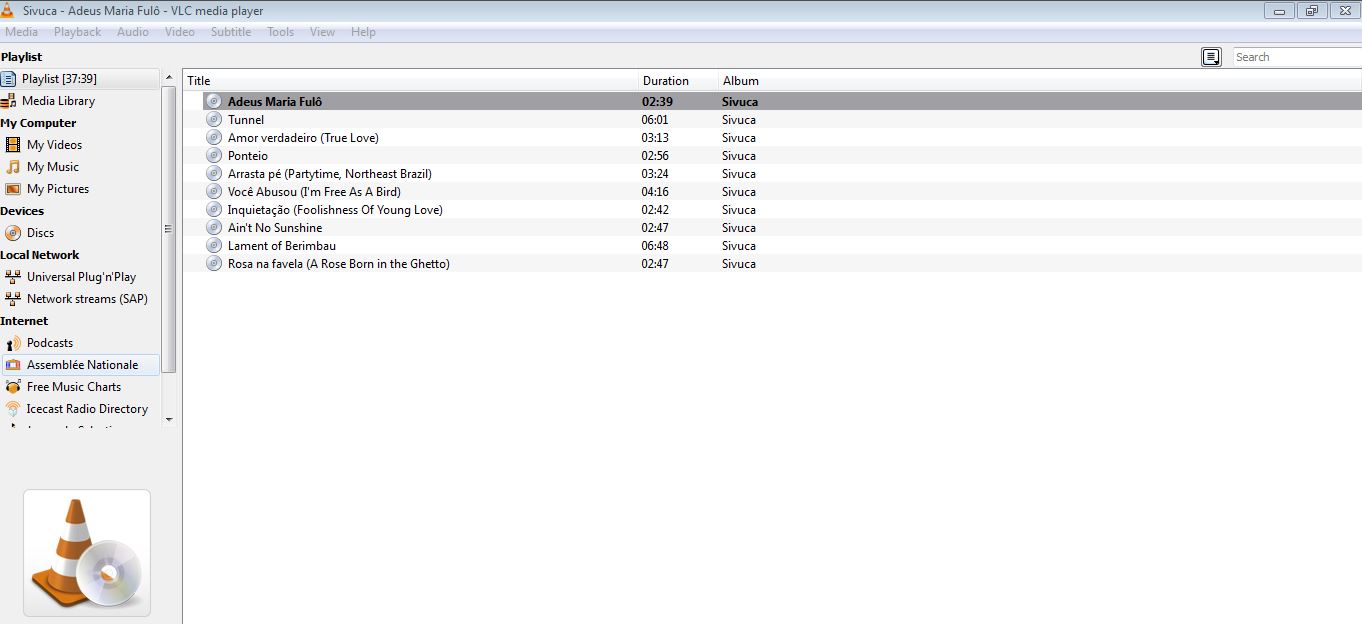Screen dimensions: 1362x624
Task: Click the 02:56 duration of Ponteio
Action: 655,155
